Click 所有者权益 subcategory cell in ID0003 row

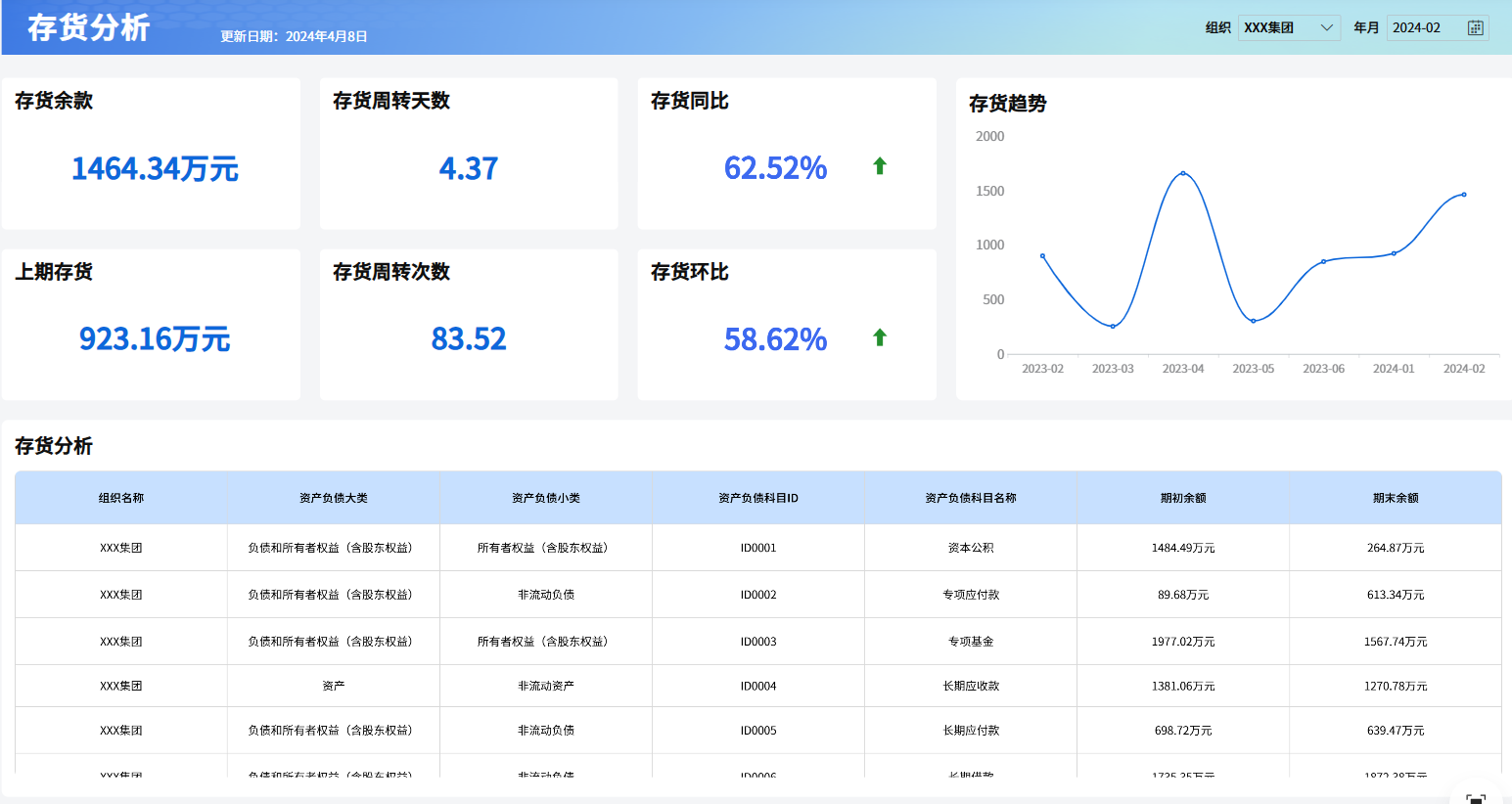[546, 642]
